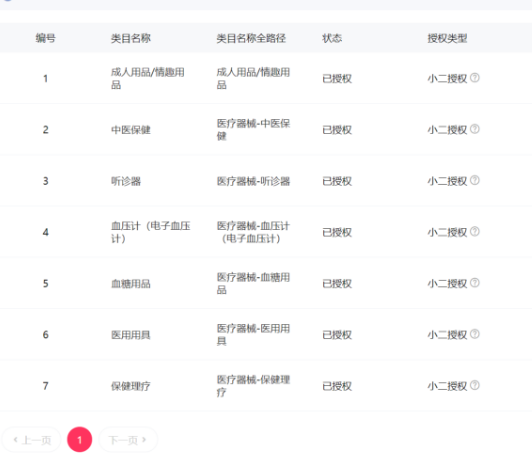This screenshot has width=532, height=453.
Task: Click the 小二授权 text in row 7
Action: pos(447,386)
